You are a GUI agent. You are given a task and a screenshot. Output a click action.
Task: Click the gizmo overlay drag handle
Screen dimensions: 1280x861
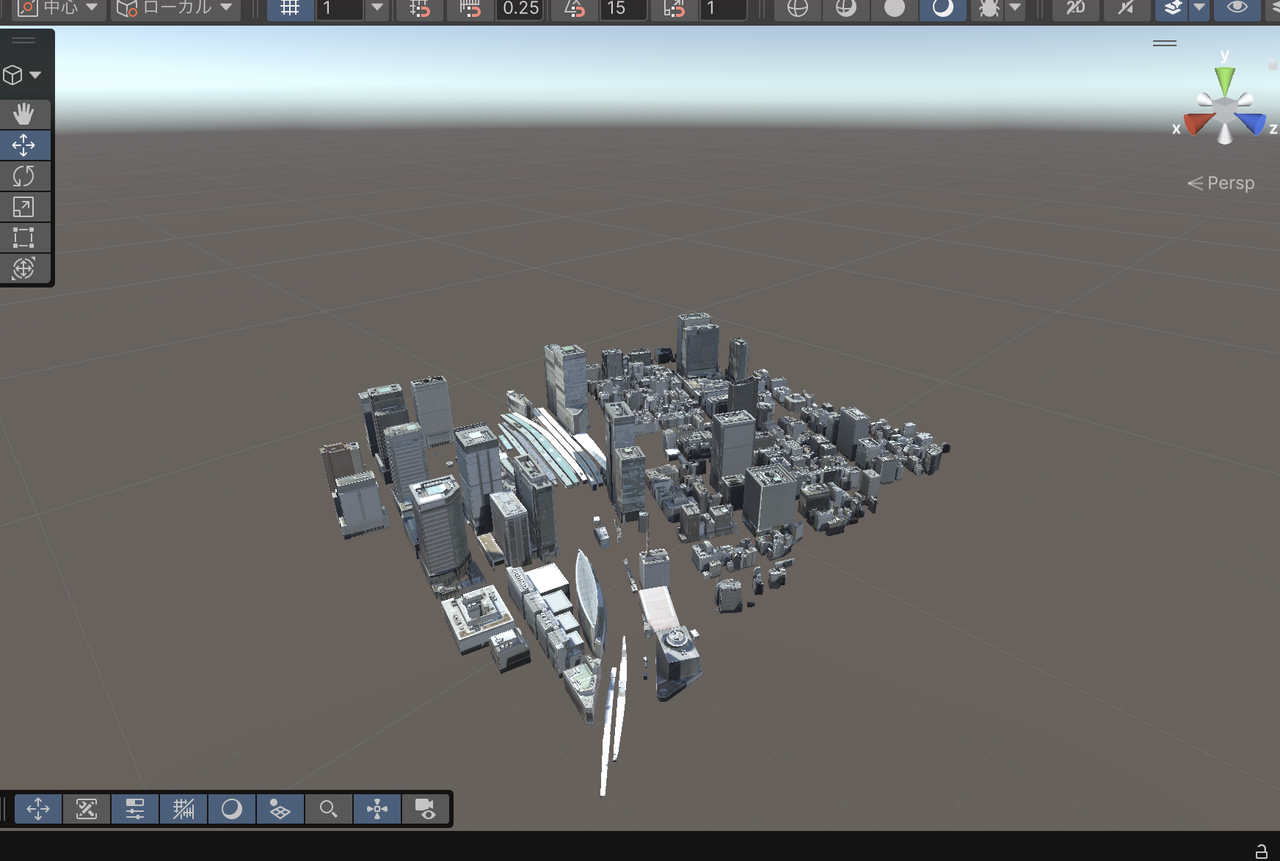tap(1164, 43)
